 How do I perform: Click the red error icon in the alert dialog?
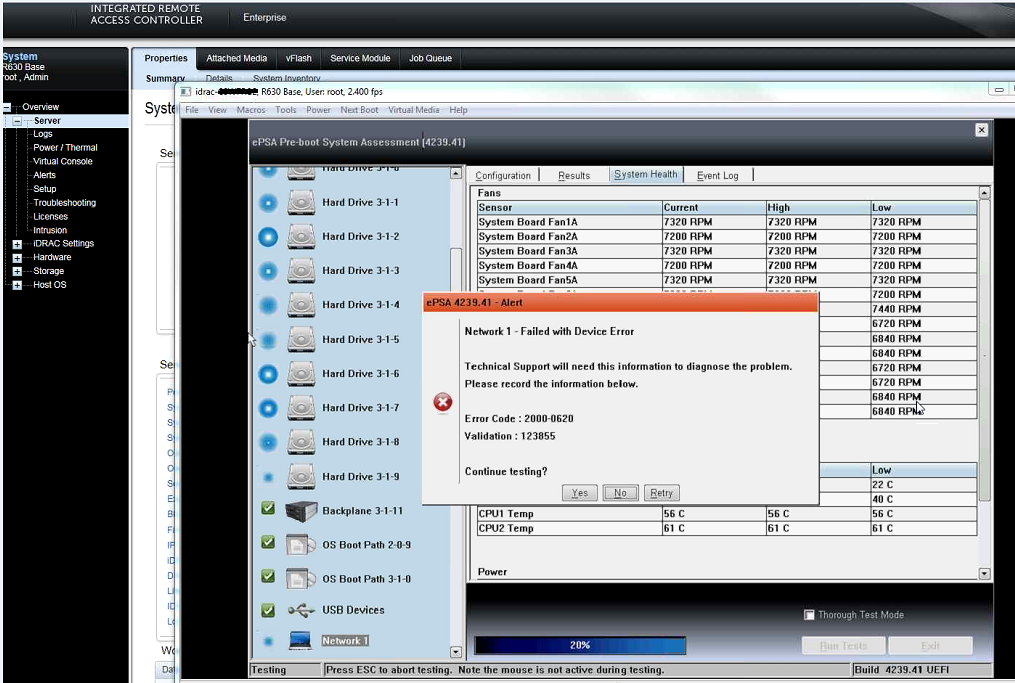coord(442,402)
